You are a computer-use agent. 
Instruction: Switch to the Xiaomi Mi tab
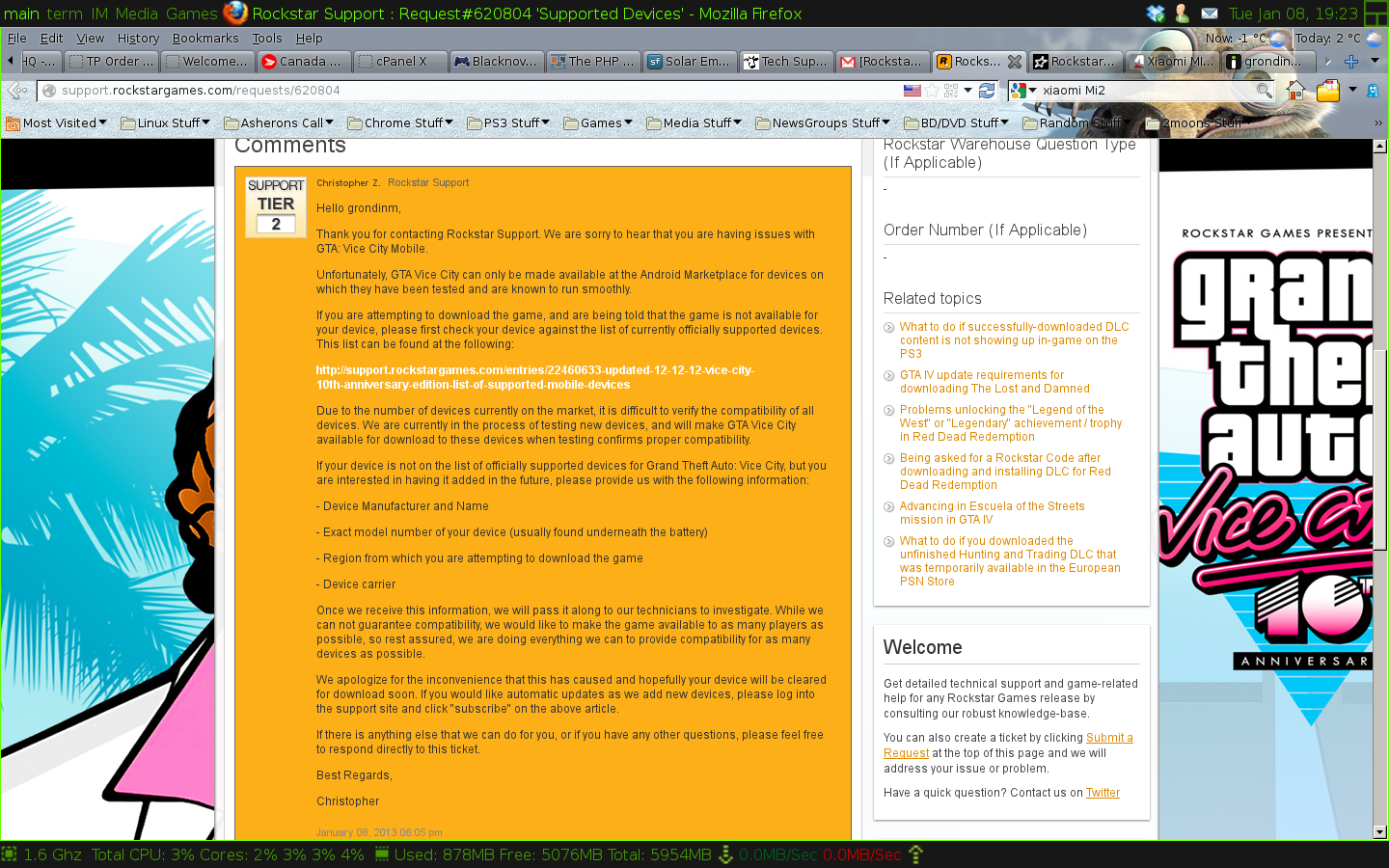[x=1172, y=61]
